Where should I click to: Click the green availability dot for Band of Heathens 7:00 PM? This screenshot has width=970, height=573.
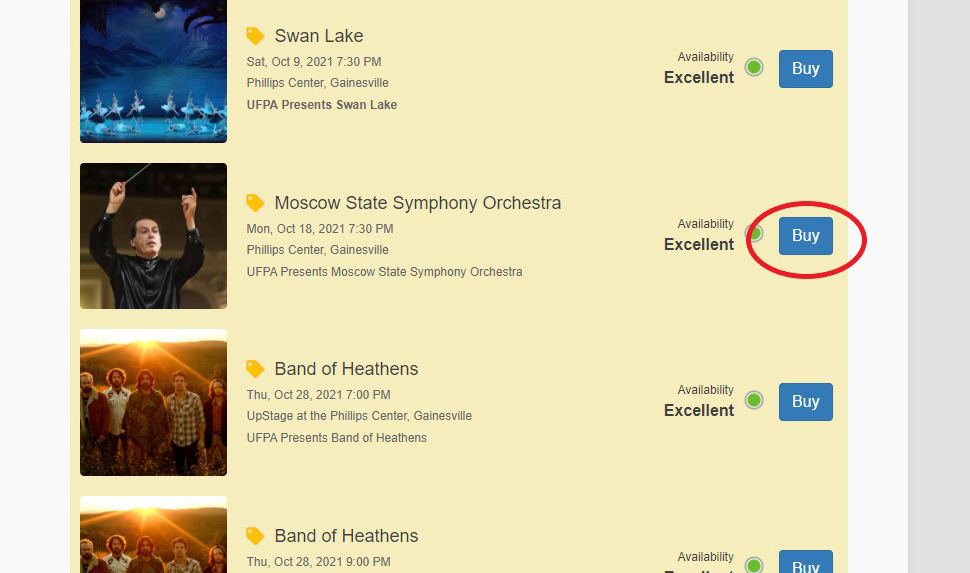(x=754, y=400)
